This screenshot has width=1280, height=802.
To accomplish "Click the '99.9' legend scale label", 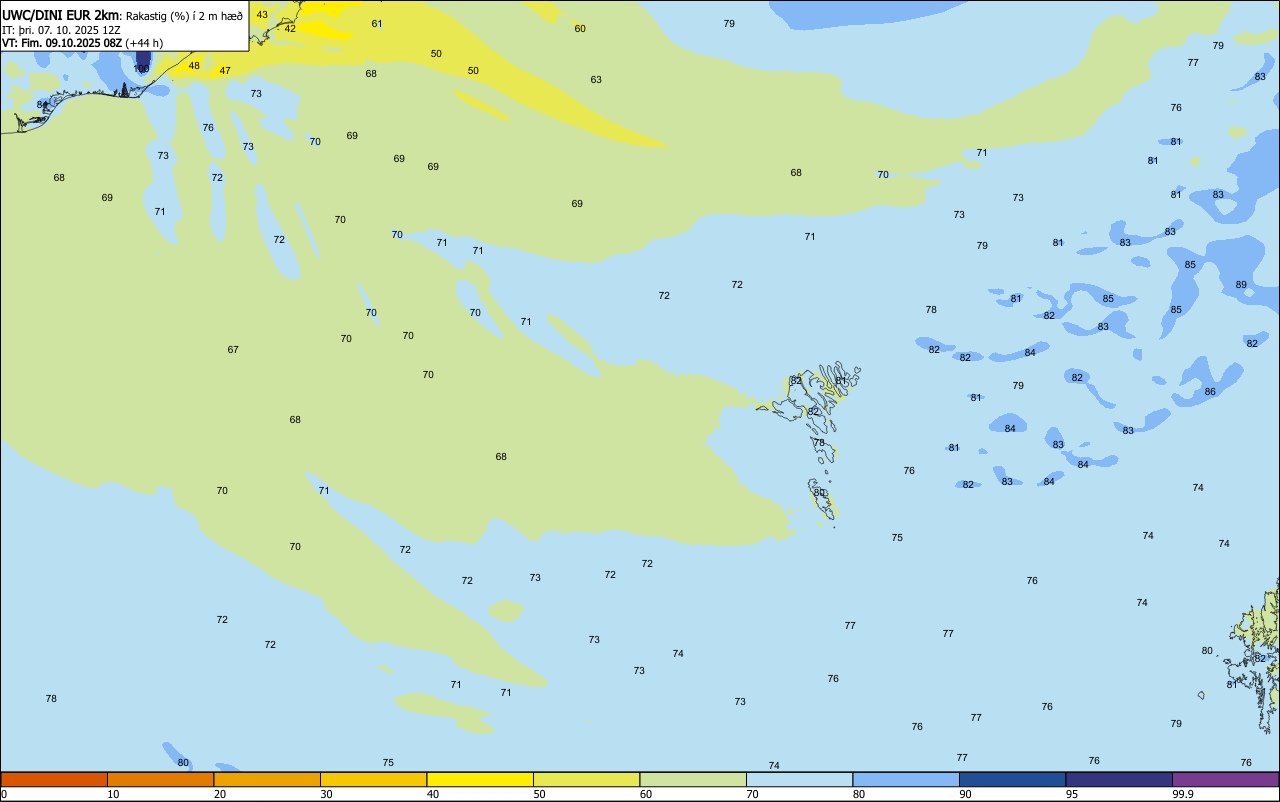I will (1183, 794).
